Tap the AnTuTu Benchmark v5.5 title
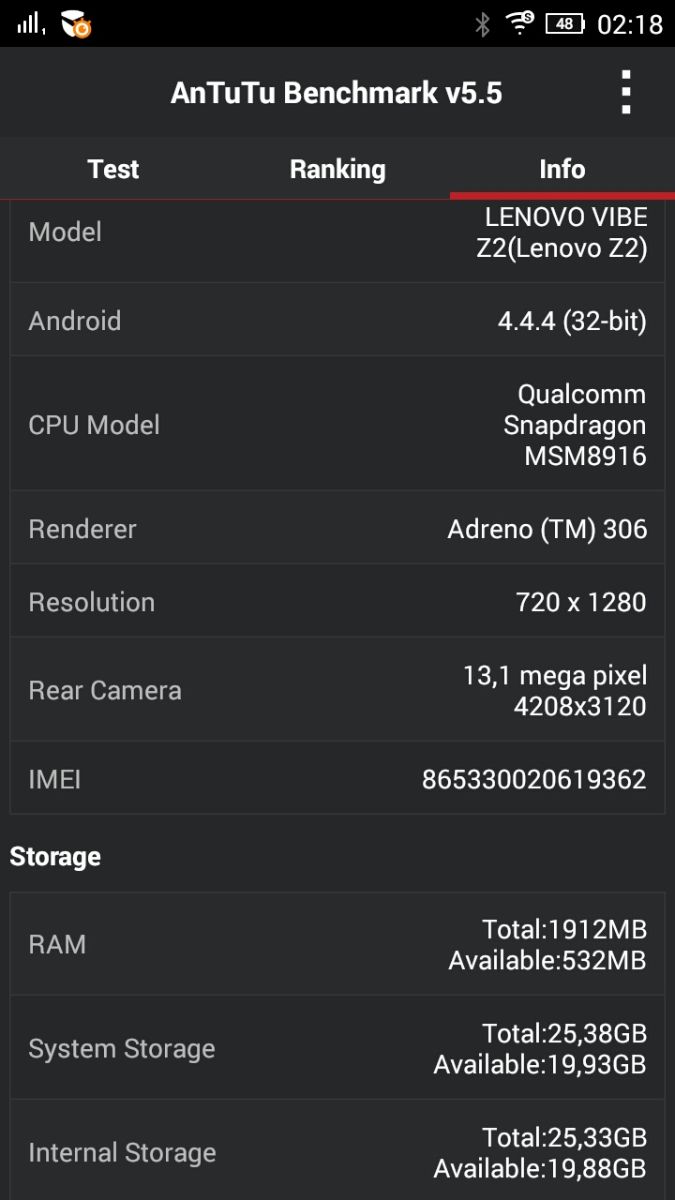The image size is (675, 1200). point(336,93)
